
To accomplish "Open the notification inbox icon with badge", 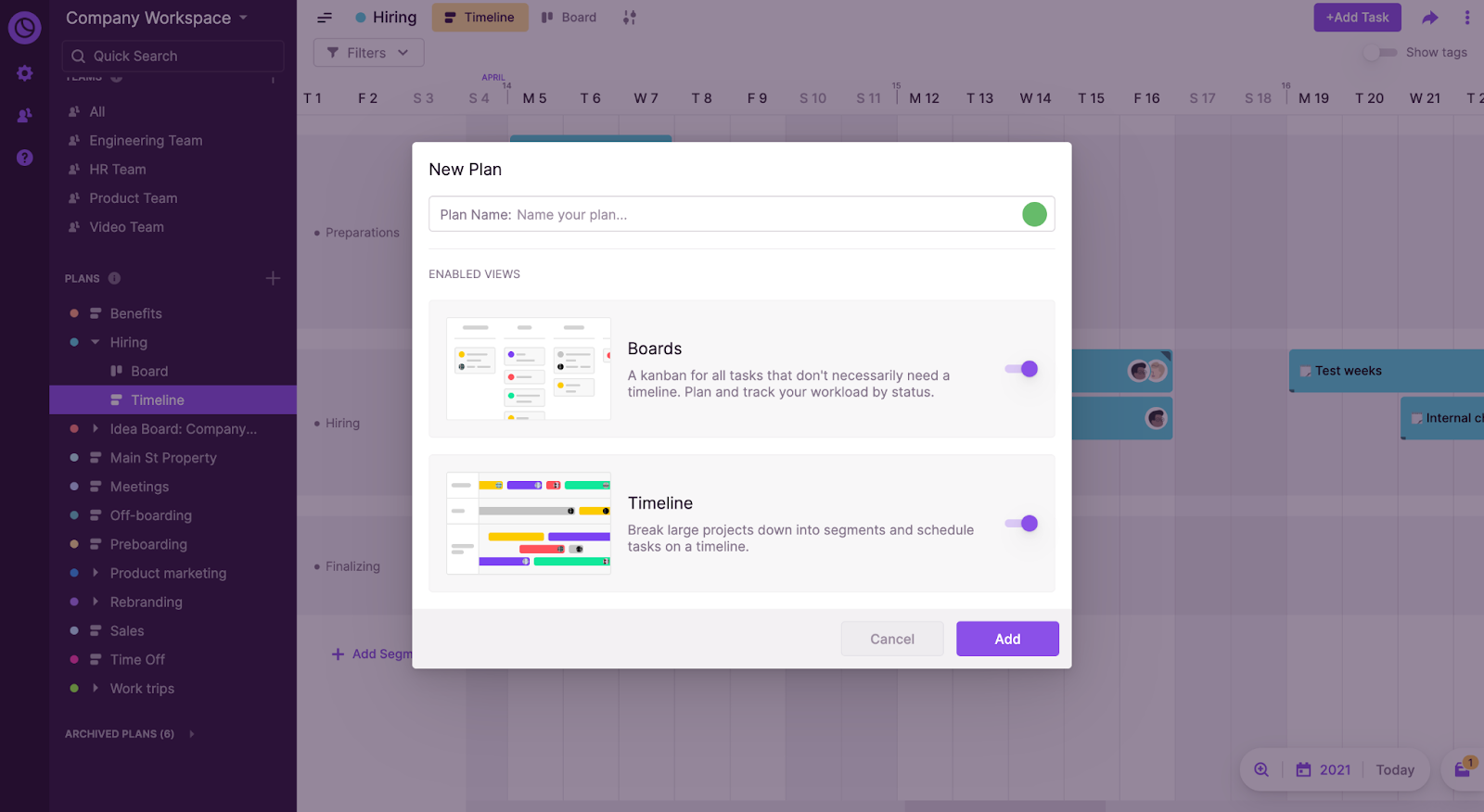I will (1463, 768).
